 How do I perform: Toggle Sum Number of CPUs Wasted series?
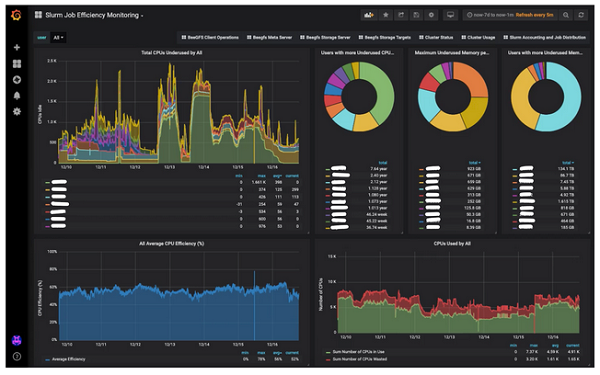[356, 359]
